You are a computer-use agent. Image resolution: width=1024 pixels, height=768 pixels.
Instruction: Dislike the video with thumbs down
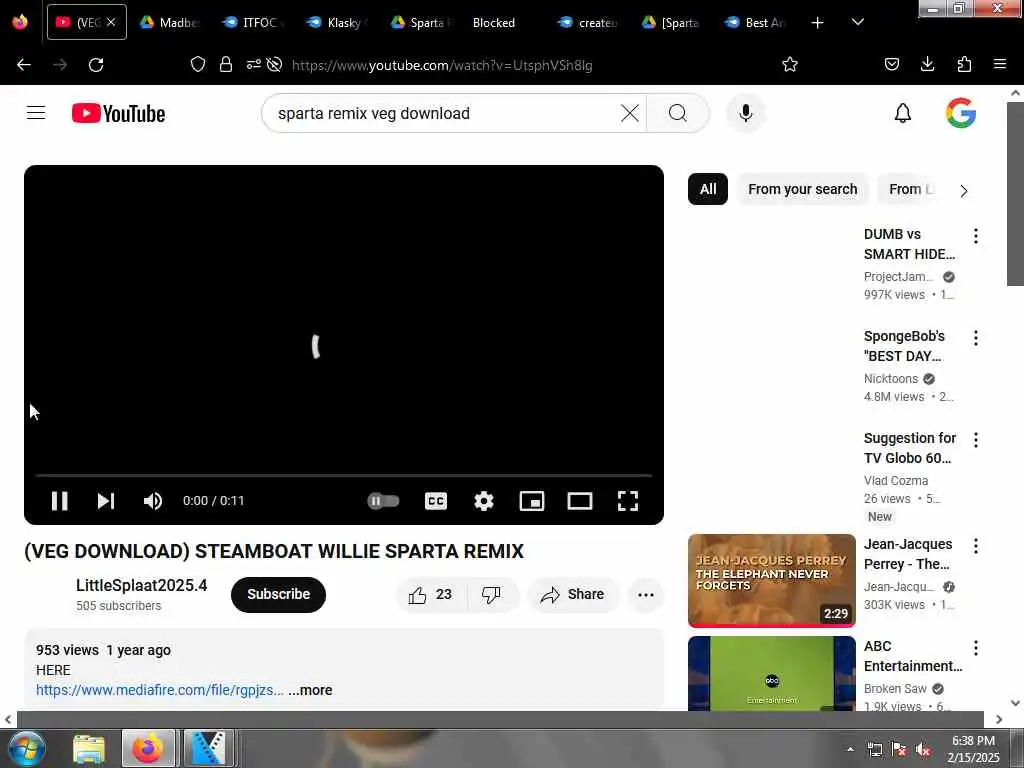click(492, 594)
